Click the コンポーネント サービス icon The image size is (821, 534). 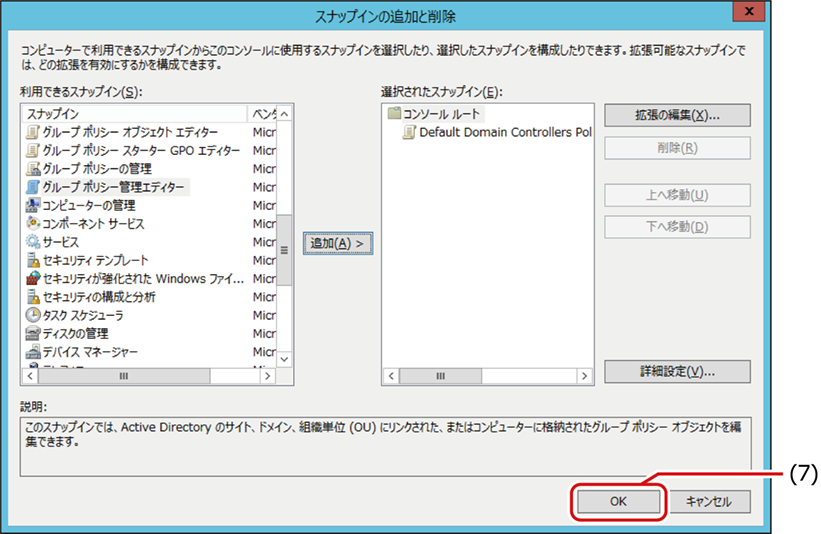tap(32, 224)
